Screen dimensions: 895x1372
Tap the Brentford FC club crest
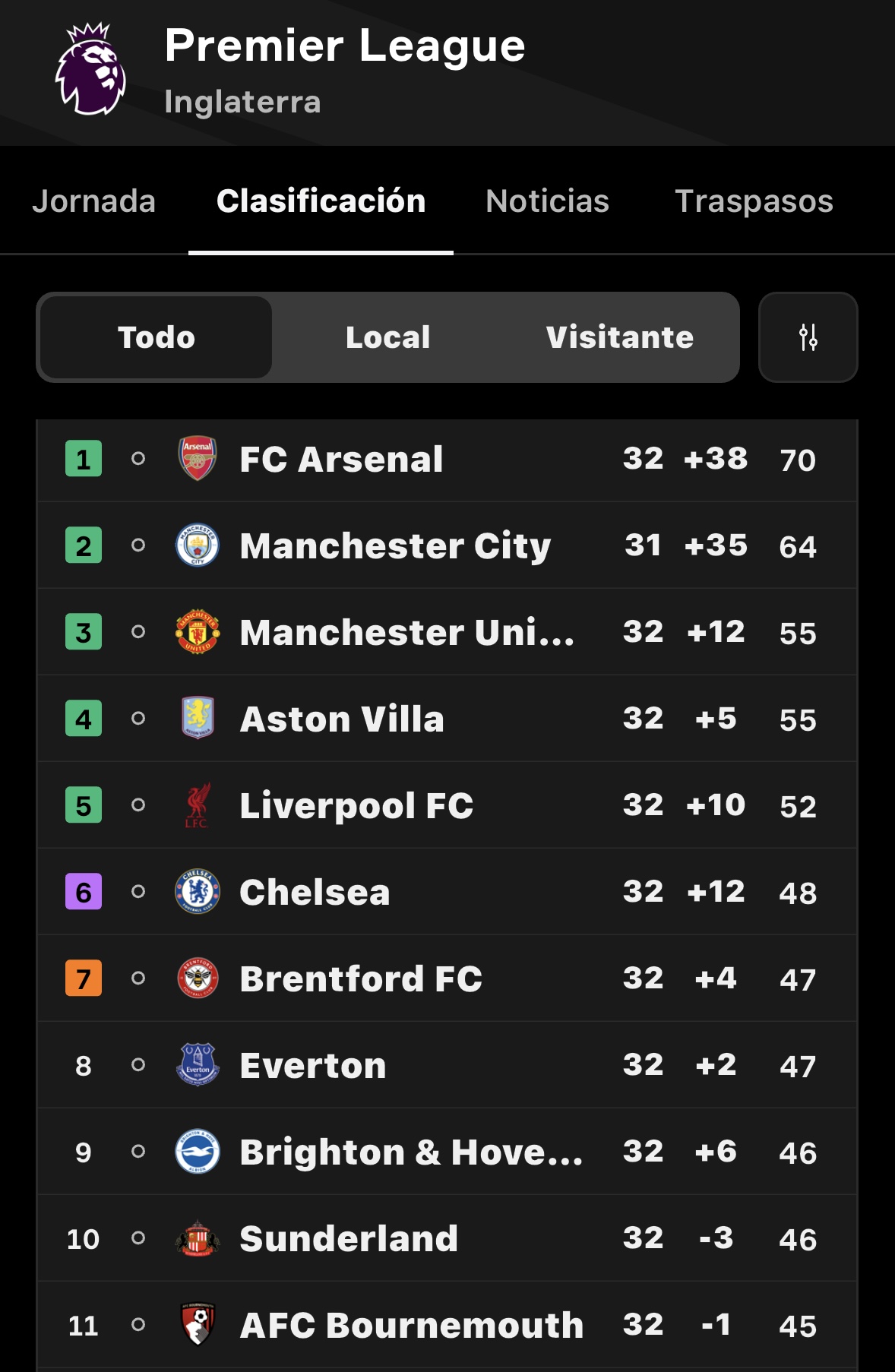198,978
